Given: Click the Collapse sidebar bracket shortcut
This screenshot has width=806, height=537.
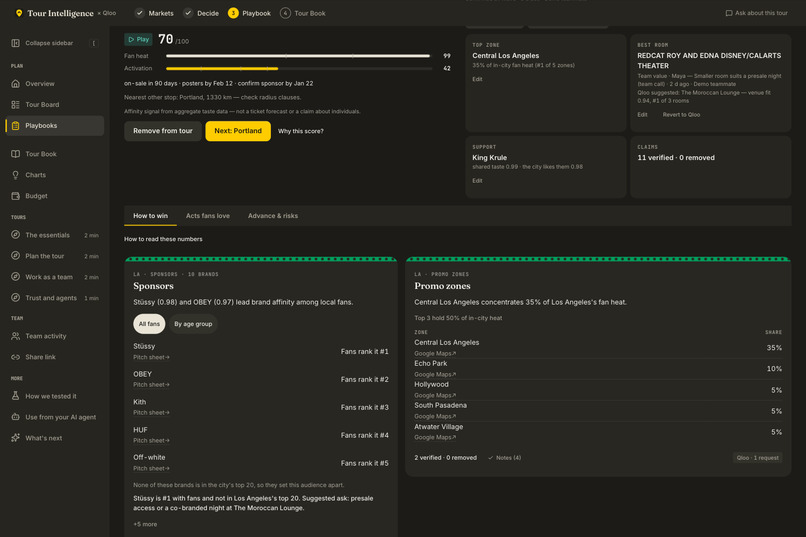Looking at the screenshot, I should coord(94,43).
